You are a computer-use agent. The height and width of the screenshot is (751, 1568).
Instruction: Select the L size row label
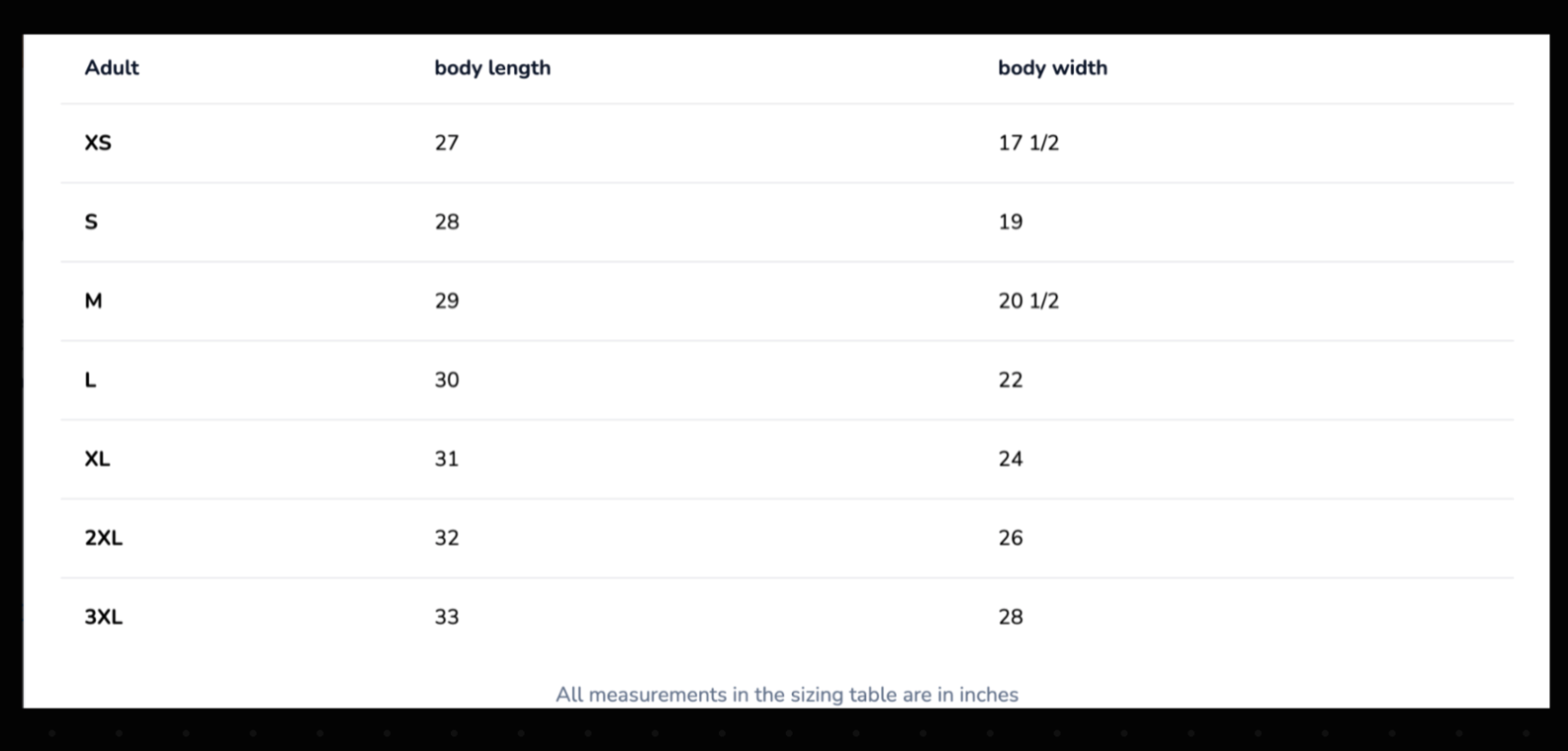90,381
